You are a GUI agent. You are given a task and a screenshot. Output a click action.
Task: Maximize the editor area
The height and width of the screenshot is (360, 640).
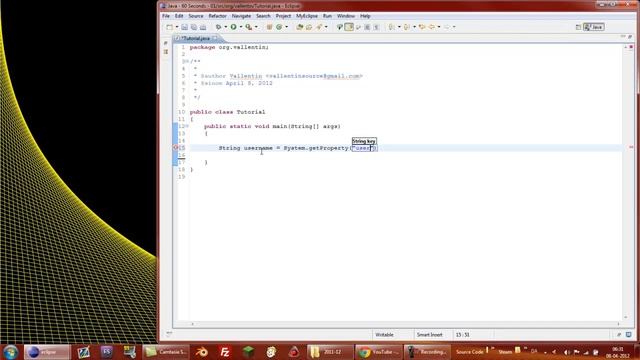tap(630, 37)
